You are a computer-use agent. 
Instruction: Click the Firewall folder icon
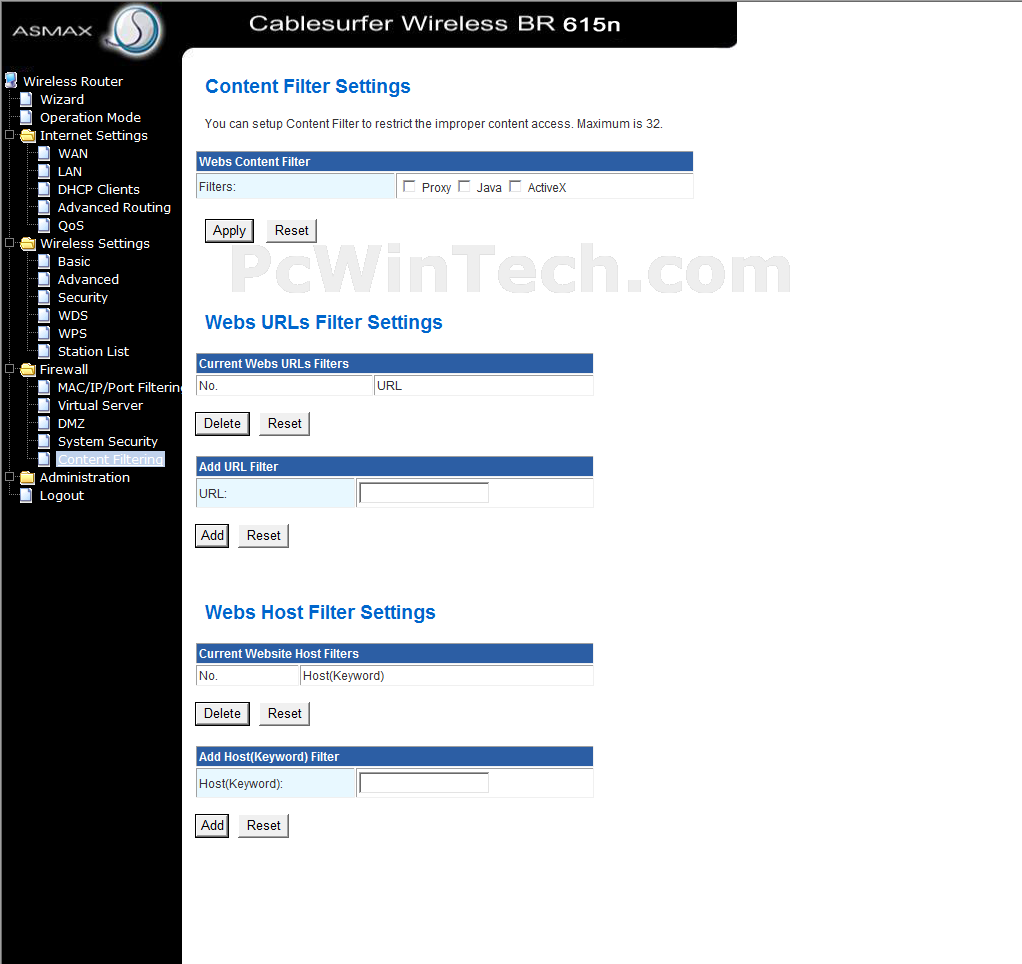28,370
